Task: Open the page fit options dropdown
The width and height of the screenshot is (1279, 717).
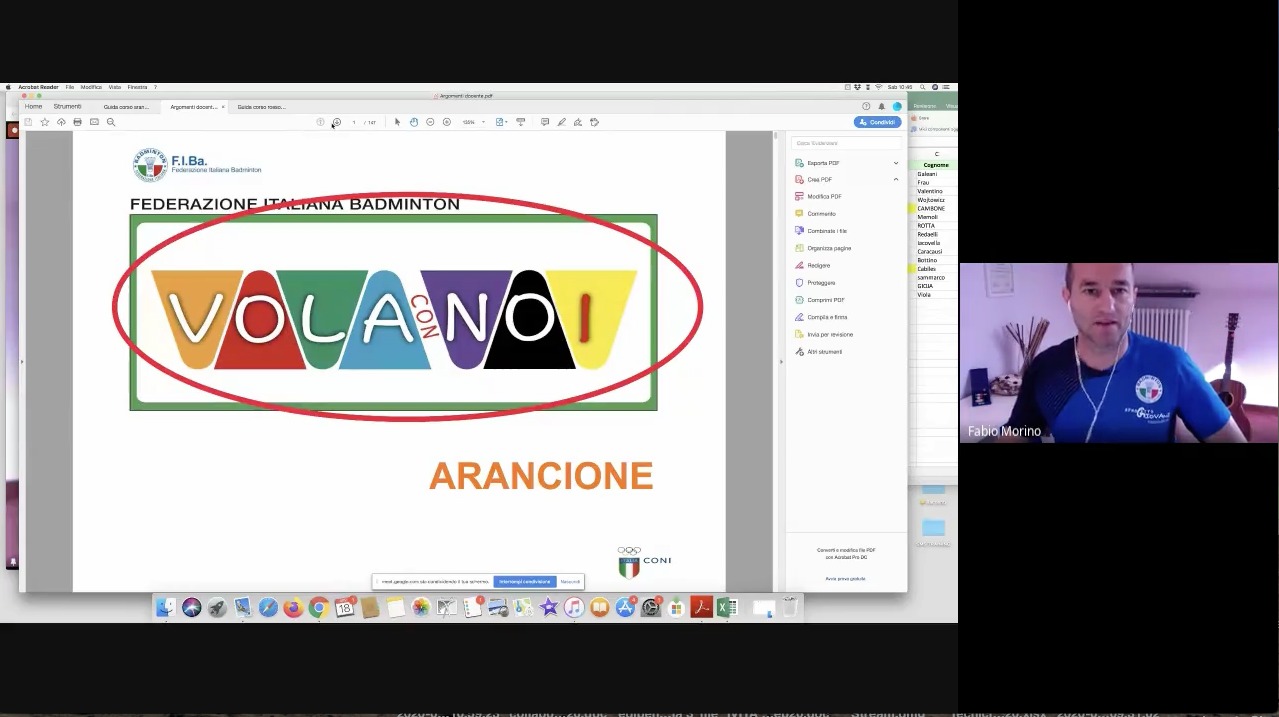Action: (x=501, y=122)
